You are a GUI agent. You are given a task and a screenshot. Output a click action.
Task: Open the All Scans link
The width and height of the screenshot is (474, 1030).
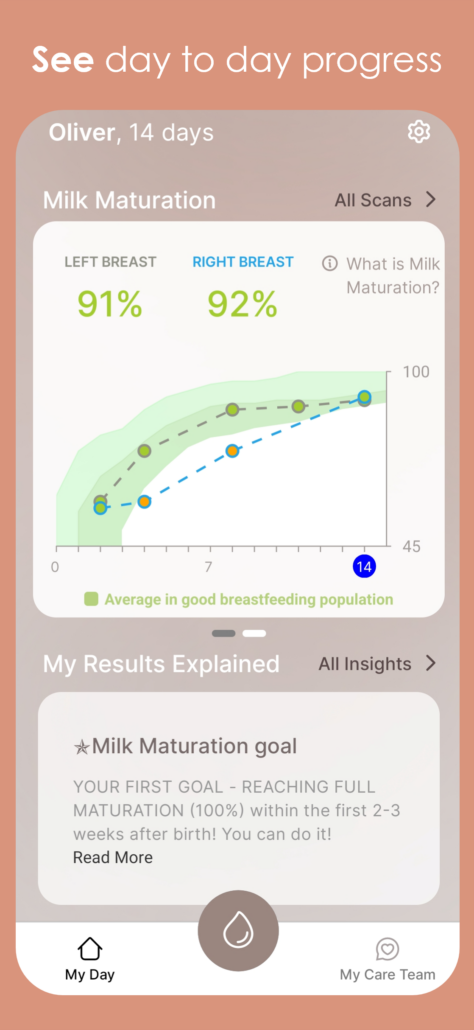click(373, 200)
